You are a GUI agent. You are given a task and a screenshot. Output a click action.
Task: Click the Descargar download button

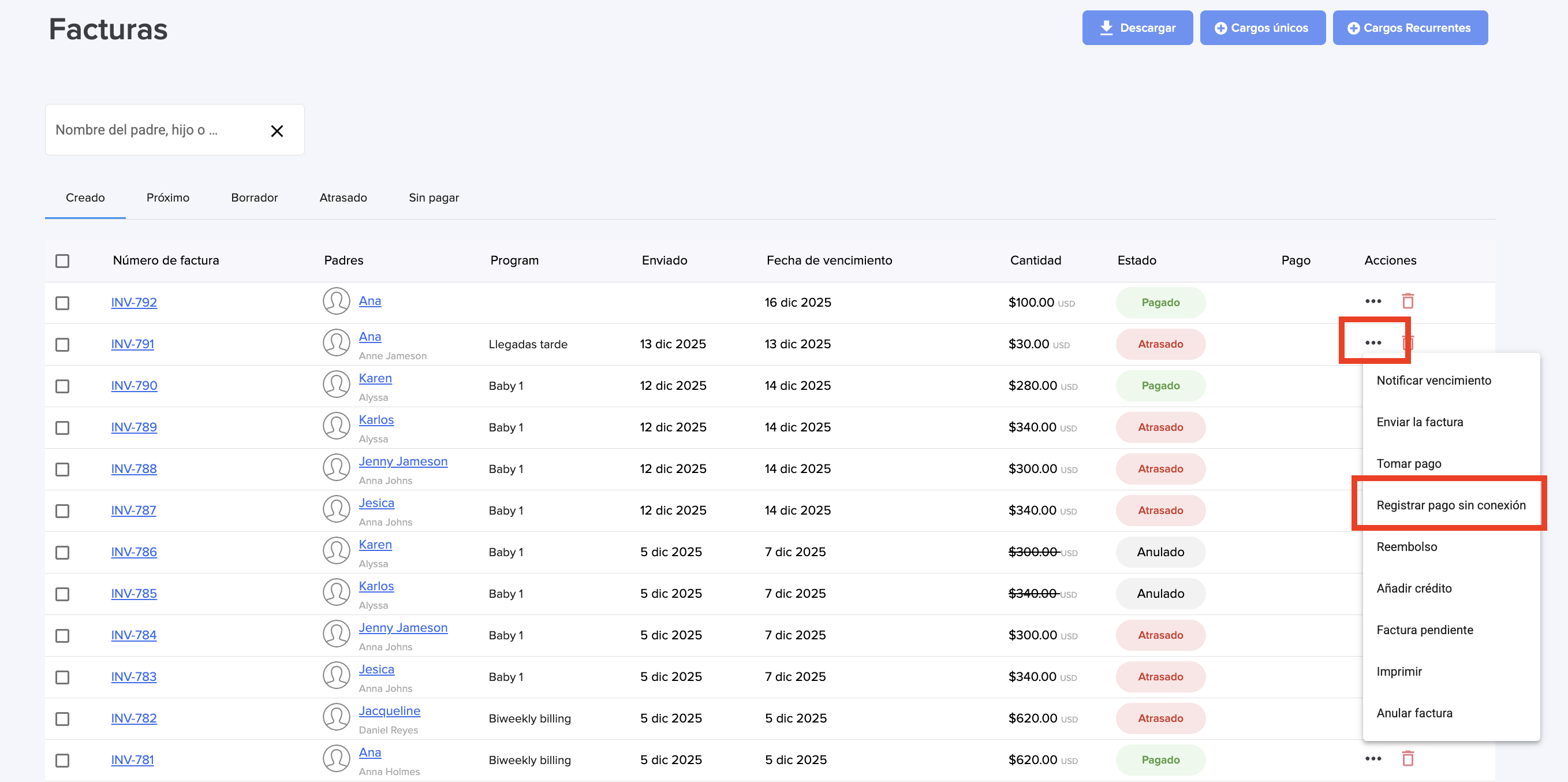click(1137, 28)
